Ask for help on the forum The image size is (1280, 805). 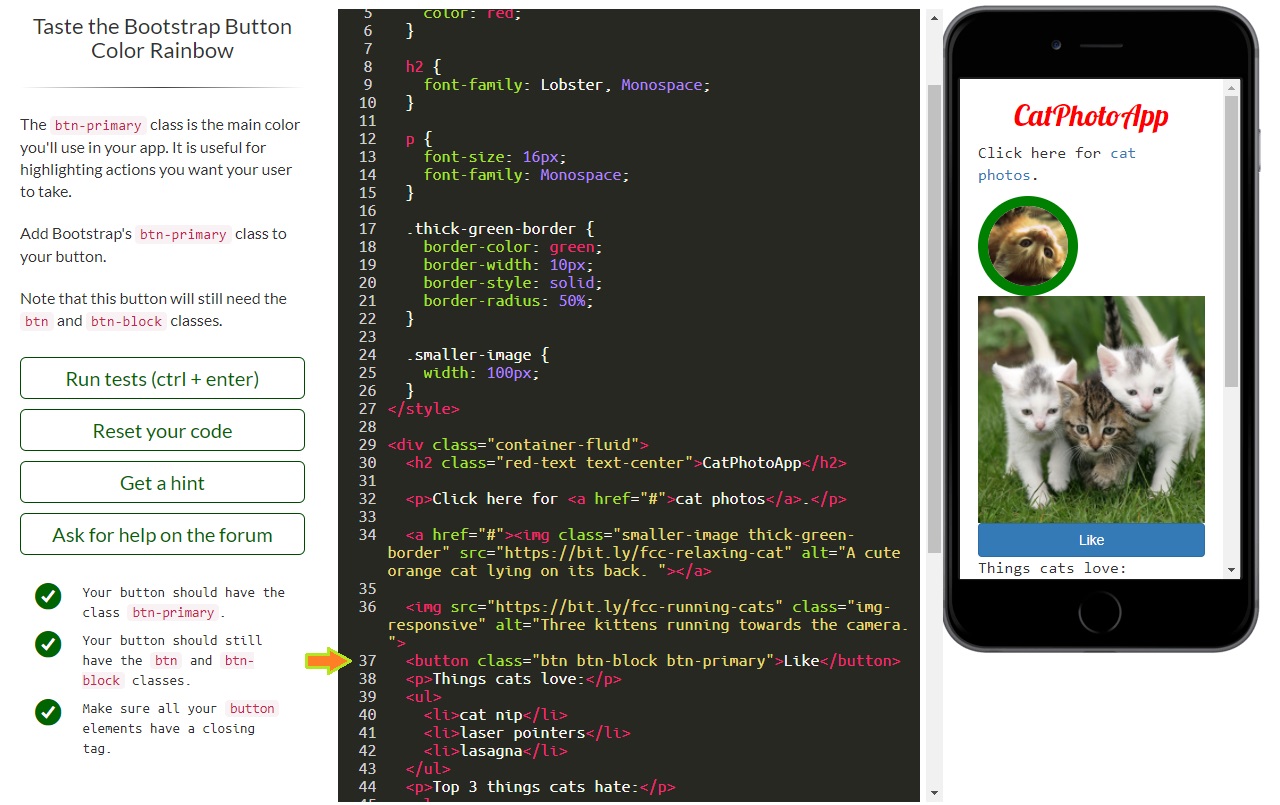tap(162, 533)
